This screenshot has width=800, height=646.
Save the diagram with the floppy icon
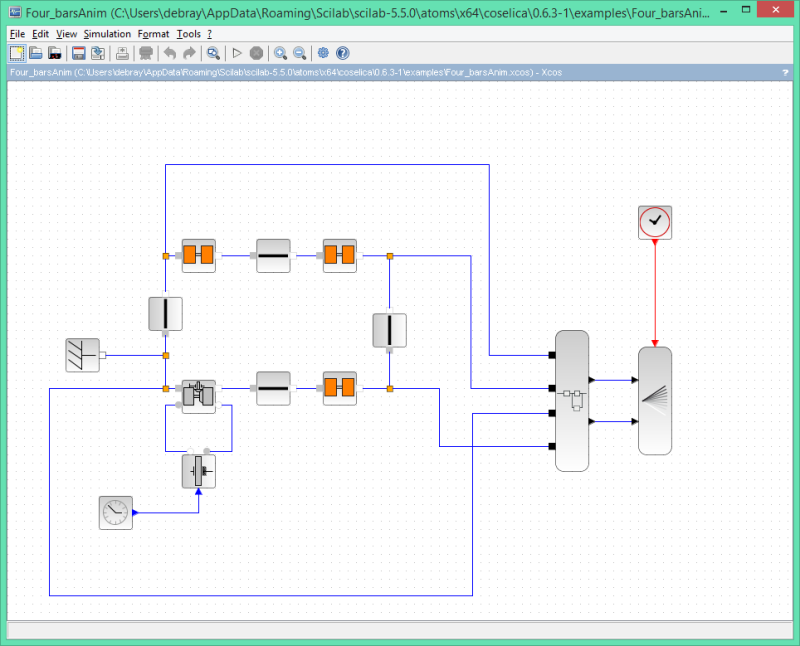(x=79, y=53)
